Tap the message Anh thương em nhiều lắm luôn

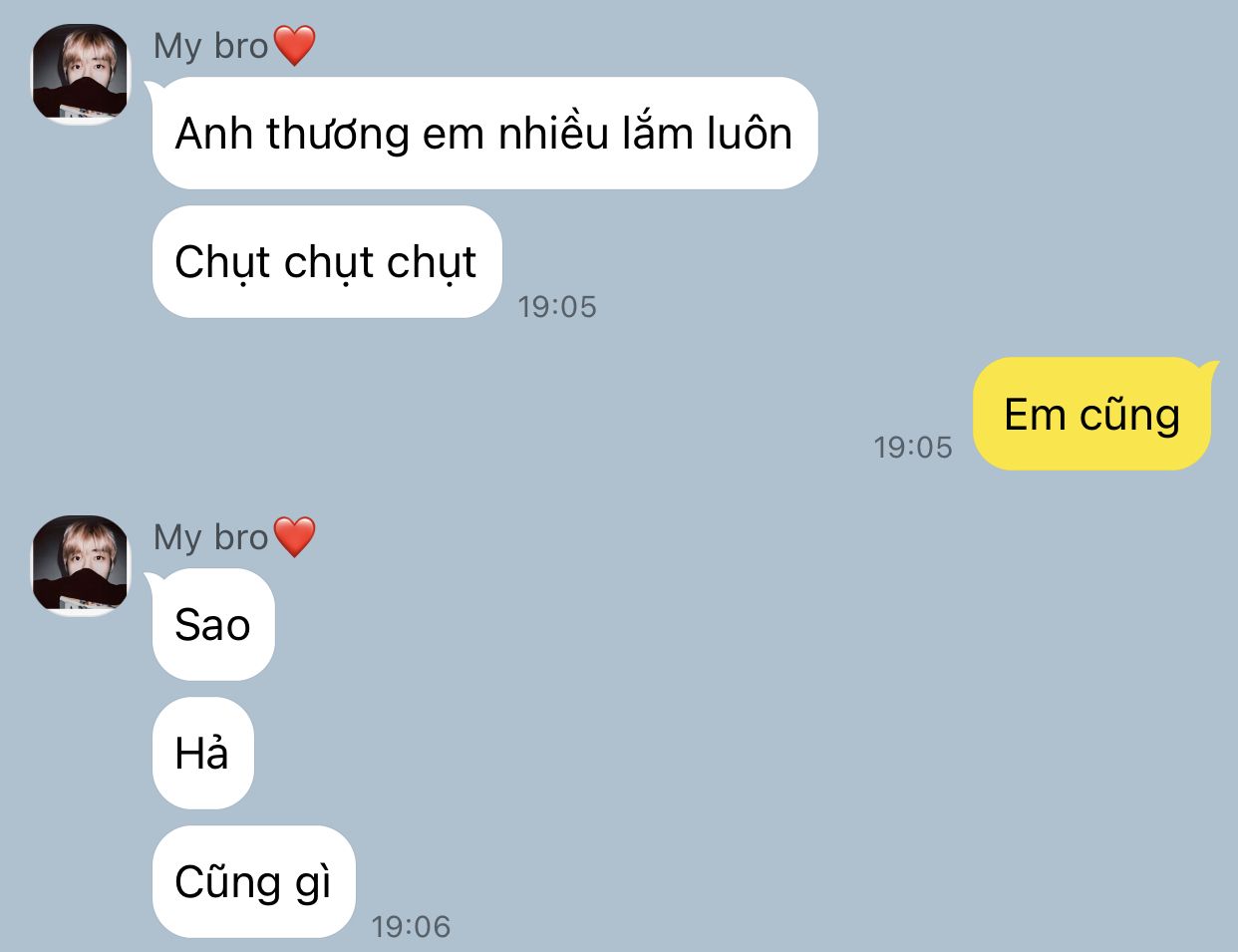484,133
